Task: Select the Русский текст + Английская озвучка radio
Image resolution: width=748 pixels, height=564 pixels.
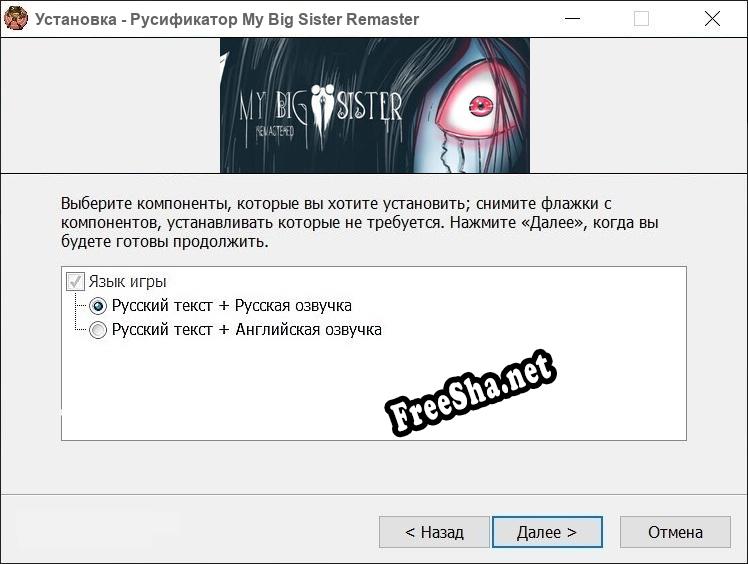Action: (x=98, y=330)
